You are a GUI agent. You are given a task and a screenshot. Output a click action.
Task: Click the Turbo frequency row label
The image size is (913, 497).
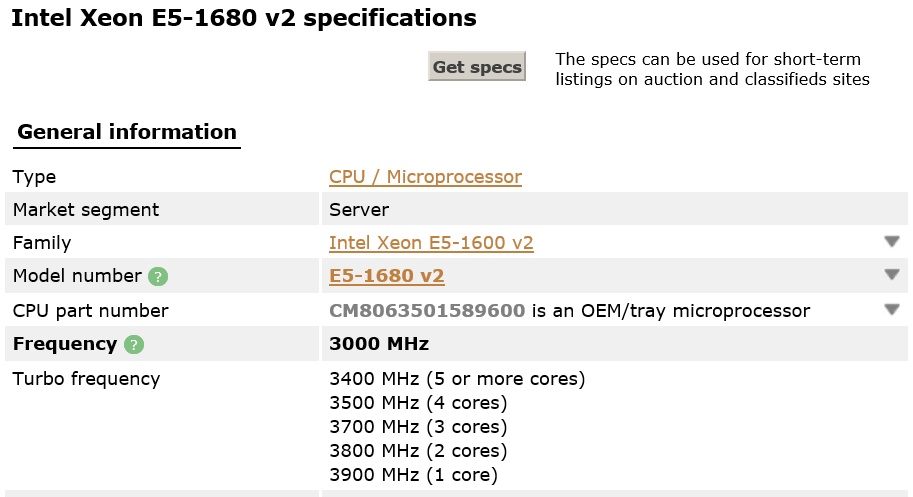point(86,379)
